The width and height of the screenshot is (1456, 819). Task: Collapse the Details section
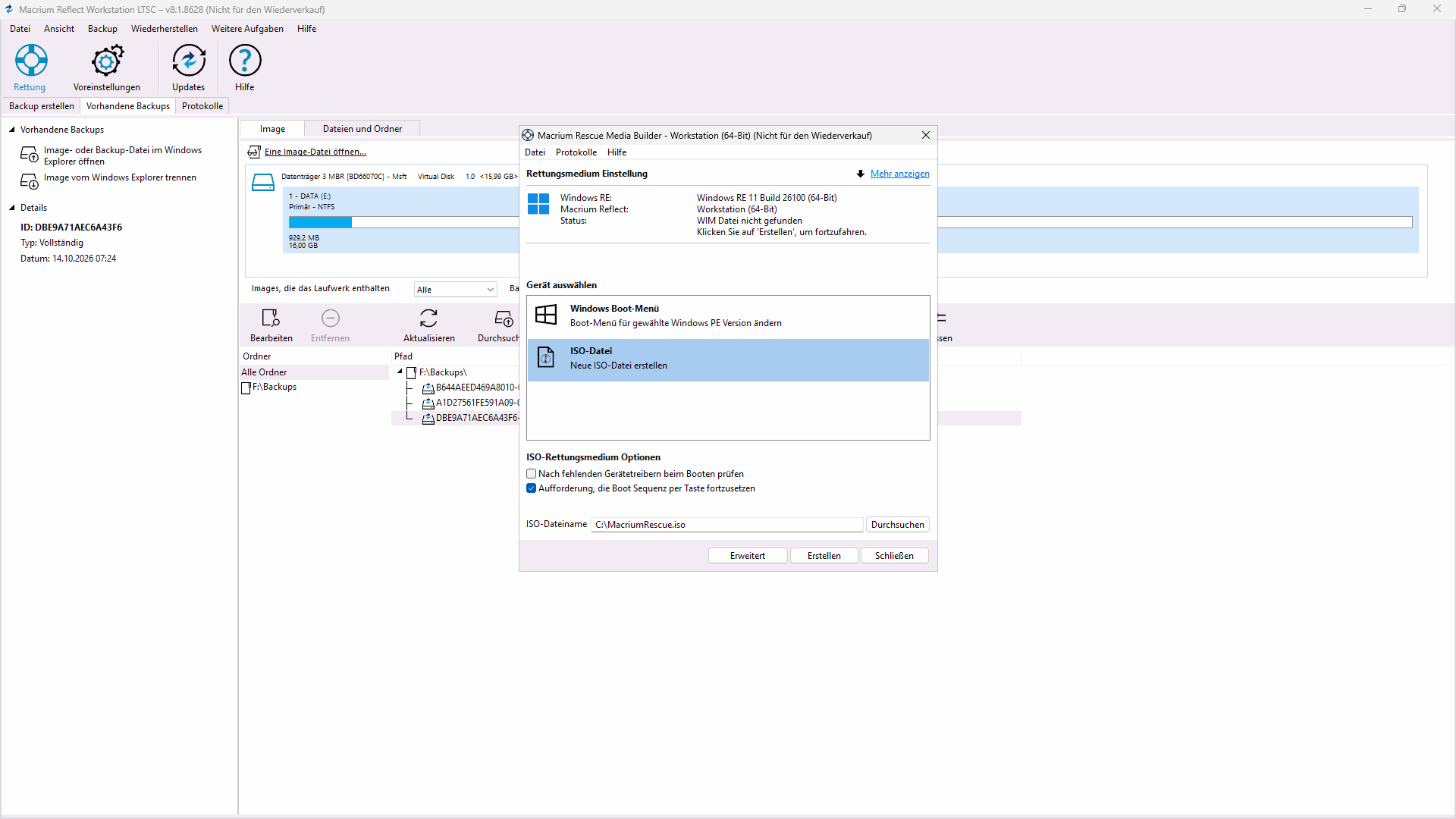pos(12,208)
